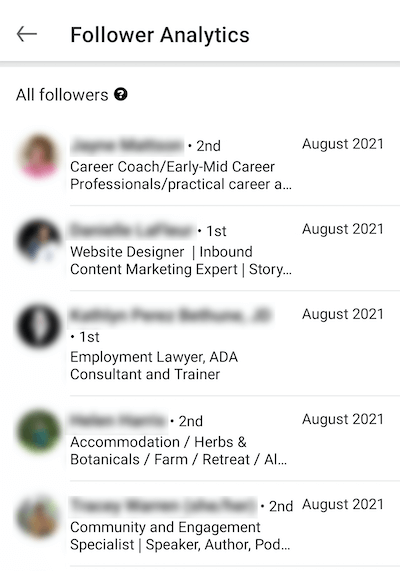This screenshot has height=571, width=400.
Task: Open the blurred name of the Career Coach follower
Action: pos(127,145)
